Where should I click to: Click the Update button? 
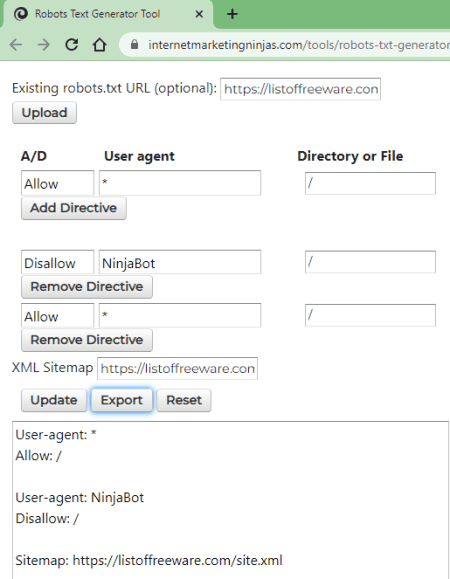pos(54,400)
